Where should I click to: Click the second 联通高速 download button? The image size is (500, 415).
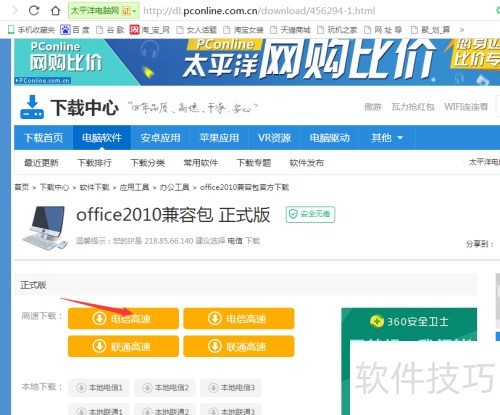coord(239,346)
